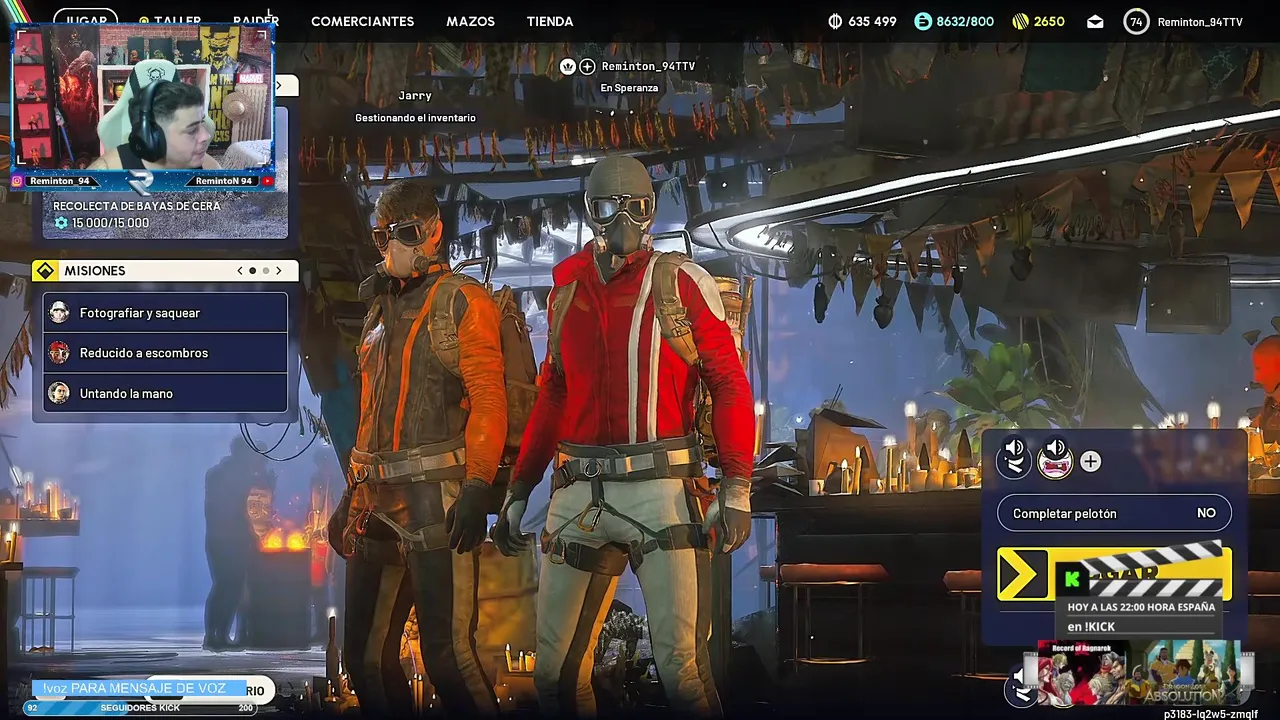
Task: Mute the second squad member's voice icon
Action: click(x=1055, y=460)
